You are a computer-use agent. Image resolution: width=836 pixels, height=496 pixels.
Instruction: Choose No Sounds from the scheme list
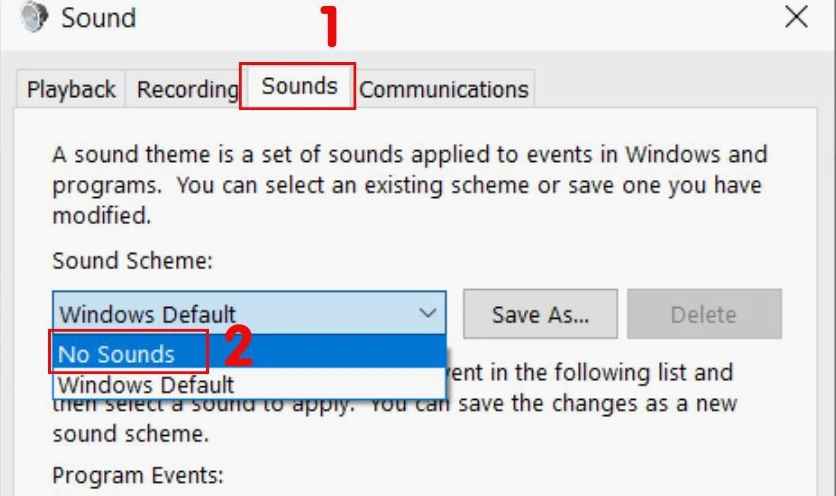coord(116,353)
